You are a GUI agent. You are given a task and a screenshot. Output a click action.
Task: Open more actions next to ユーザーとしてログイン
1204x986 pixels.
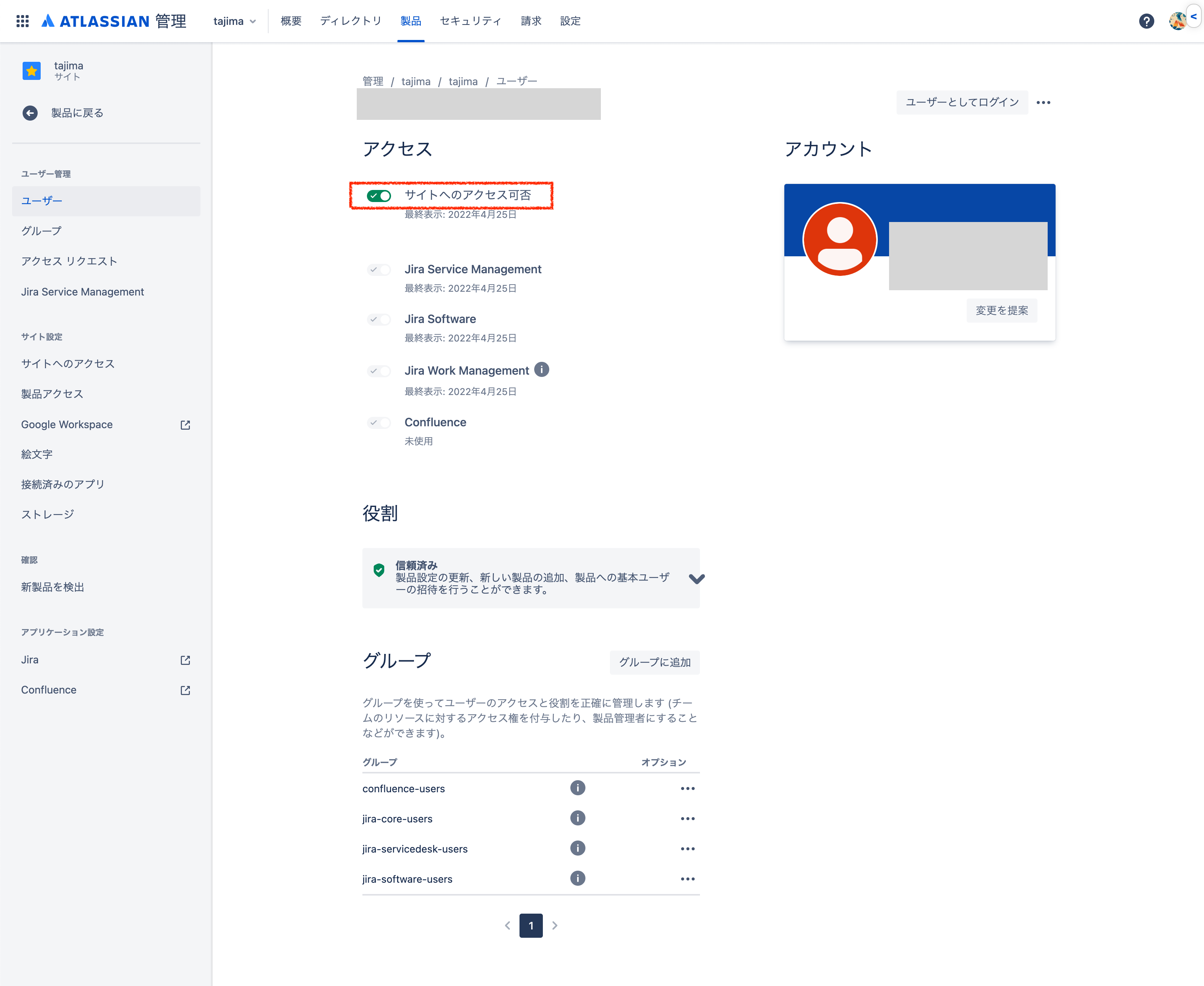[1043, 103]
